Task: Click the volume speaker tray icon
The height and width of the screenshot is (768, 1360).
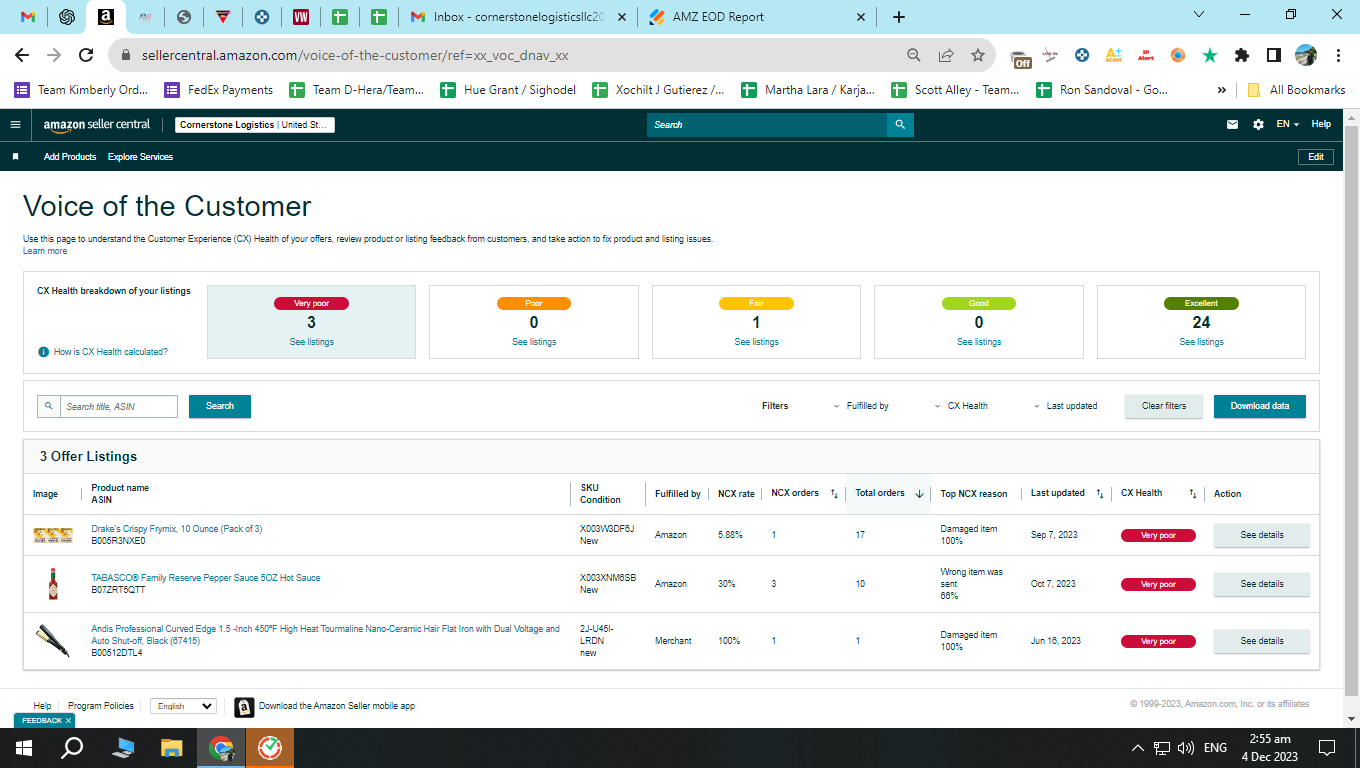Action: [x=1186, y=748]
